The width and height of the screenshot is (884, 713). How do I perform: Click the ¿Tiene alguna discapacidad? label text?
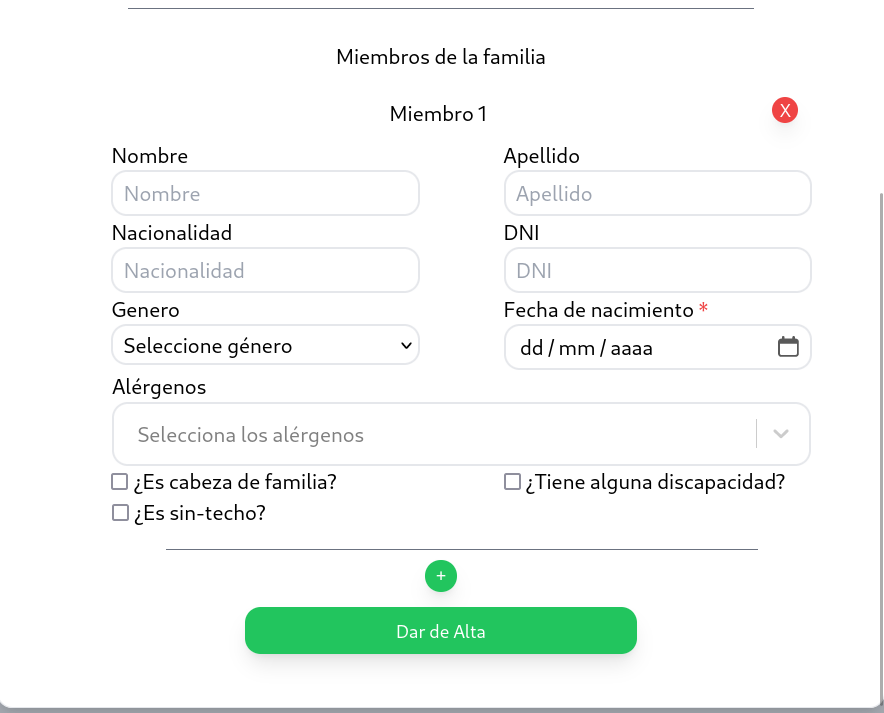click(x=655, y=482)
